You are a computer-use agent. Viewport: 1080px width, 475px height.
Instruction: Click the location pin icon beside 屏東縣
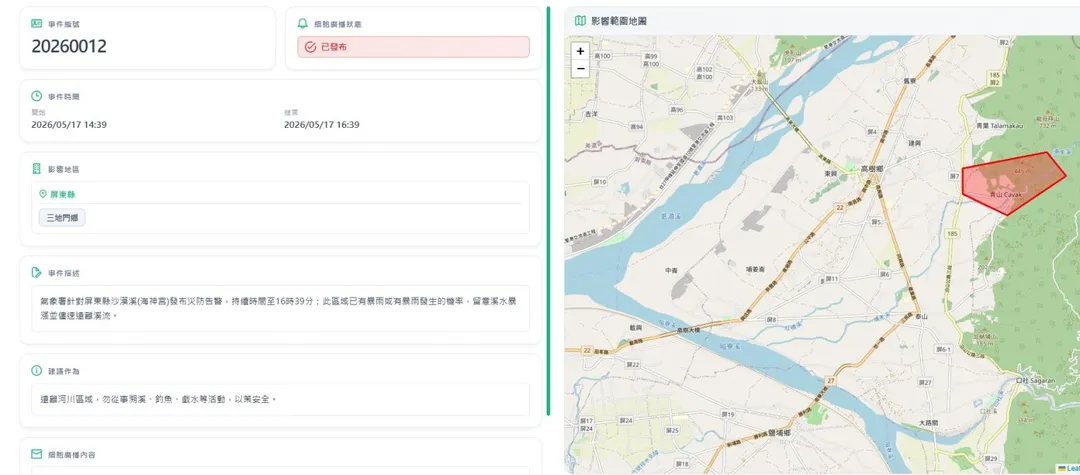tap(43, 195)
